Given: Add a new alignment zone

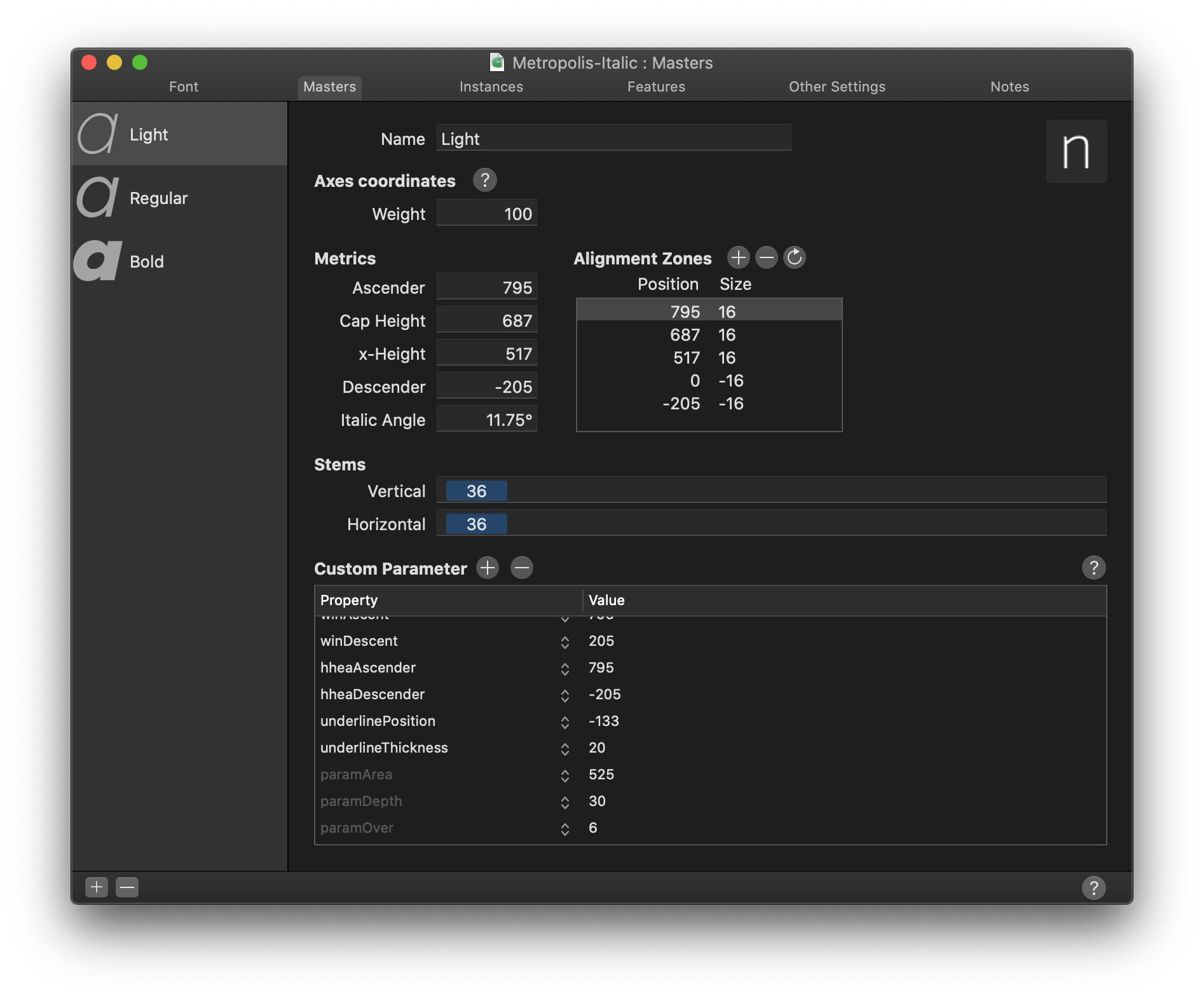Looking at the screenshot, I should [738, 257].
